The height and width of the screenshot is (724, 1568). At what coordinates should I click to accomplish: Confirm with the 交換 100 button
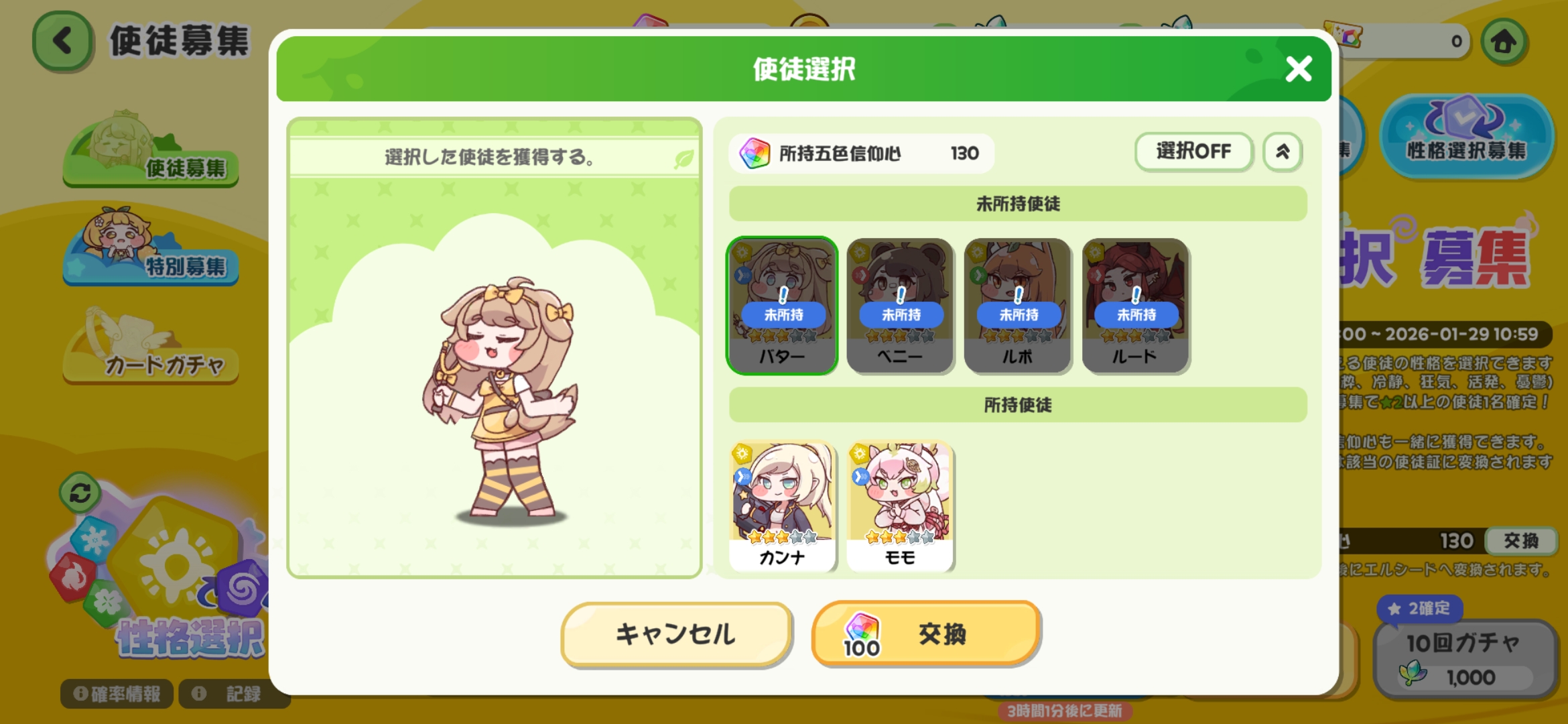[x=926, y=634]
